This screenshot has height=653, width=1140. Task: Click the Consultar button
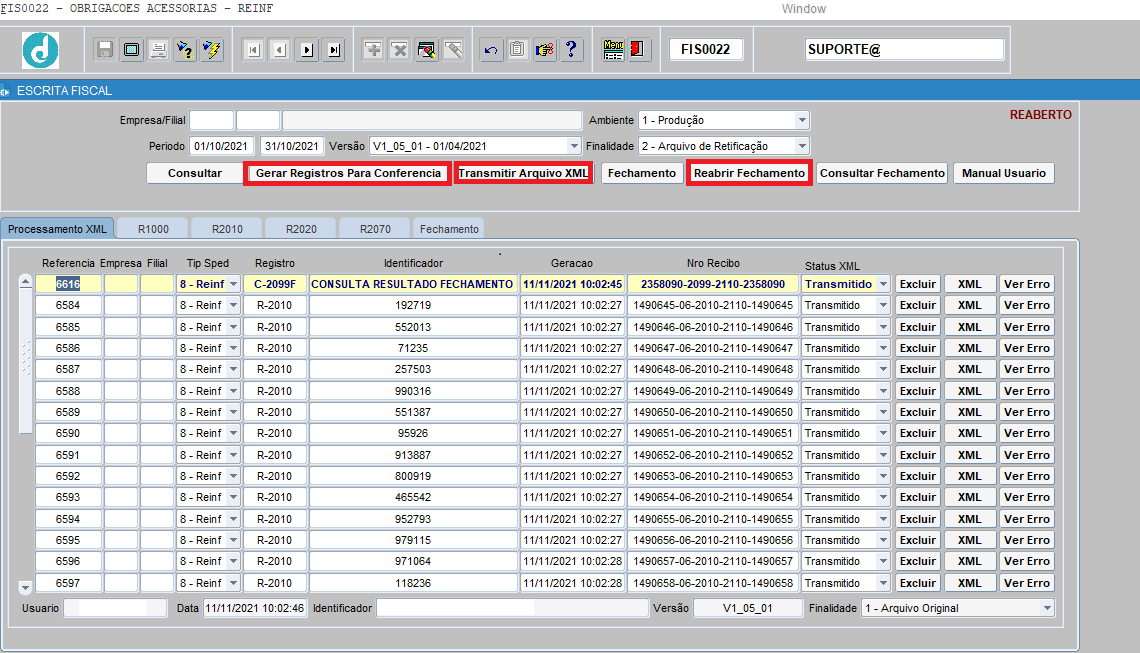coord(195,173)
